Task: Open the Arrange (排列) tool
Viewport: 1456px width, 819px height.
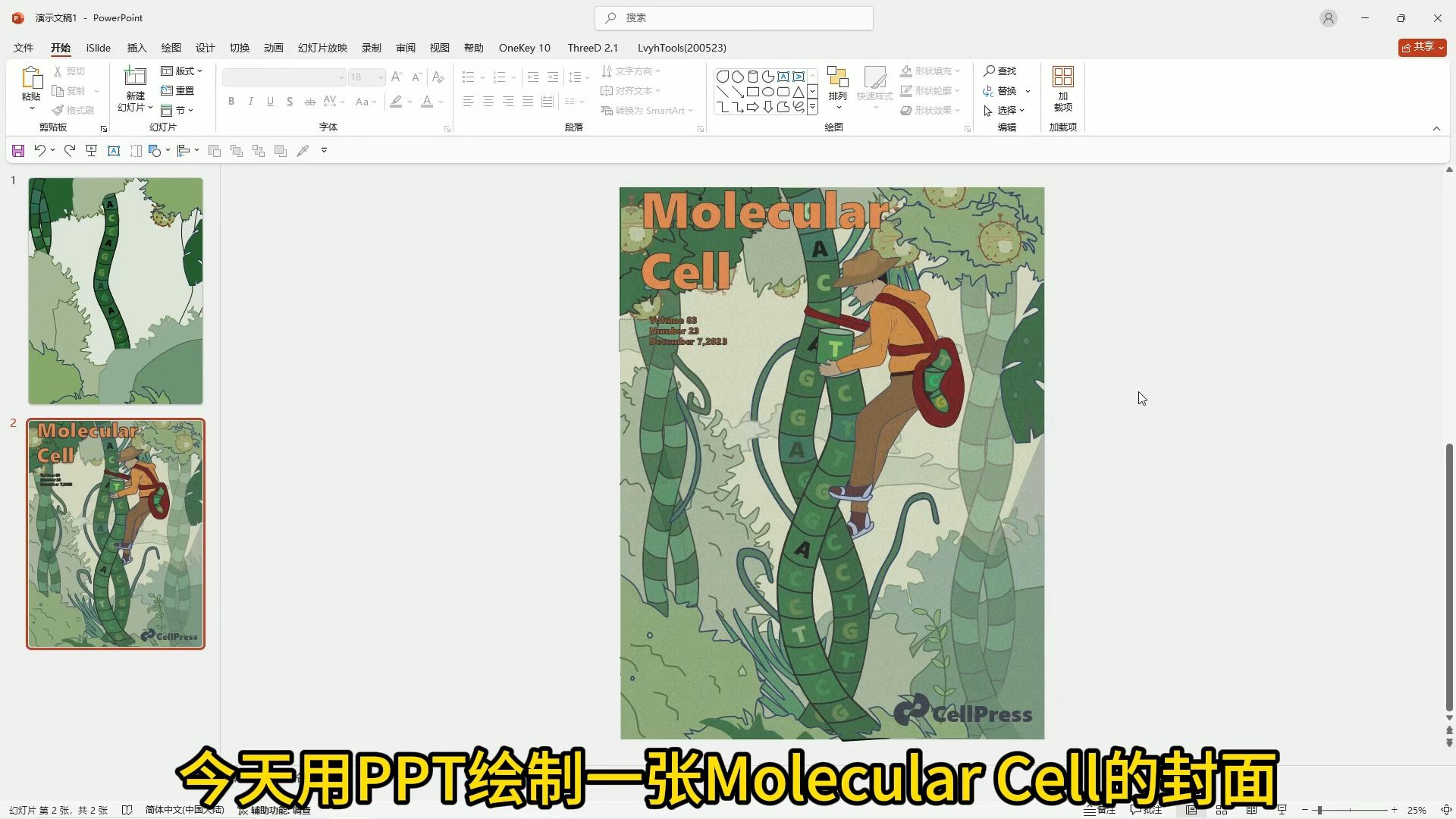Action: click(838, 87)
